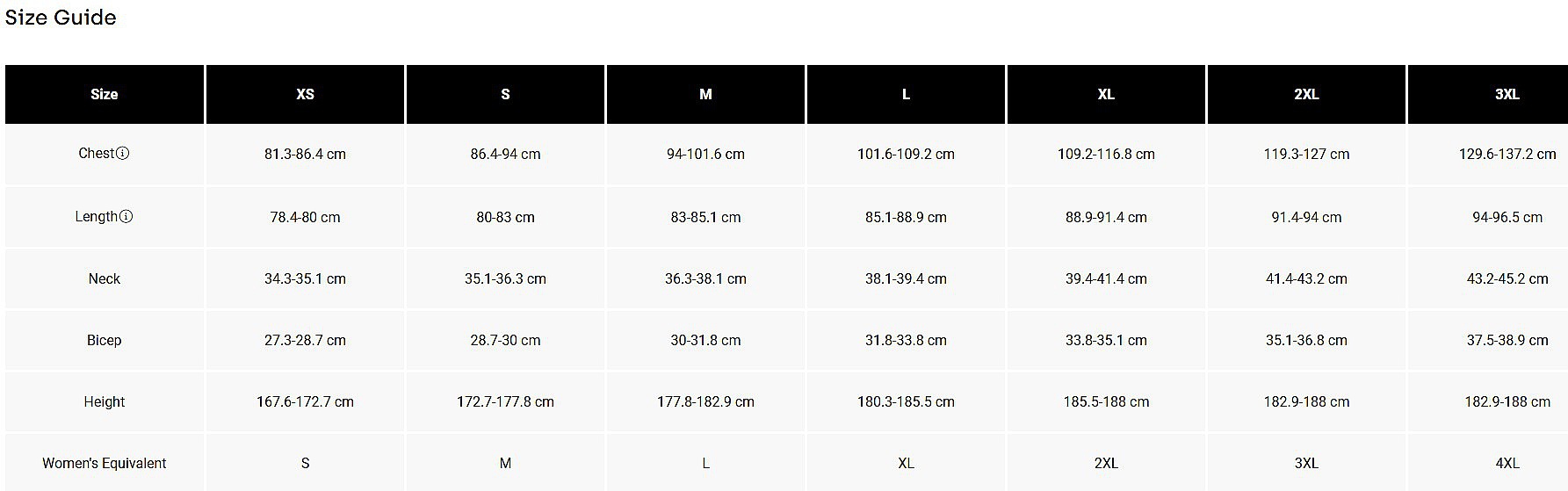Select the M column header

pyautogui.click(x=705, y=94)
